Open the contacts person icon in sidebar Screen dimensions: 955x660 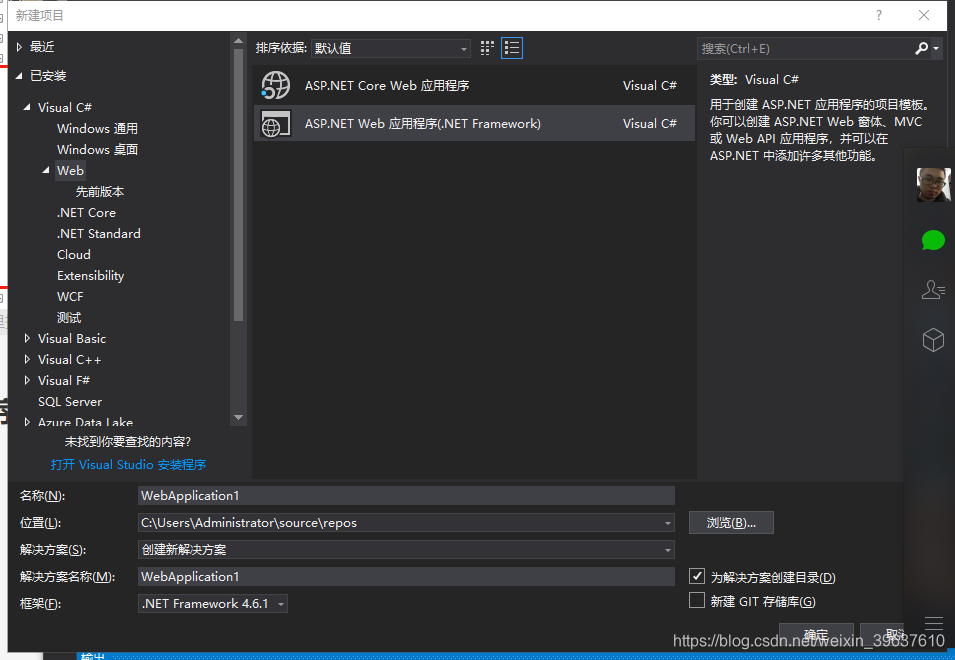click(933, 289)
